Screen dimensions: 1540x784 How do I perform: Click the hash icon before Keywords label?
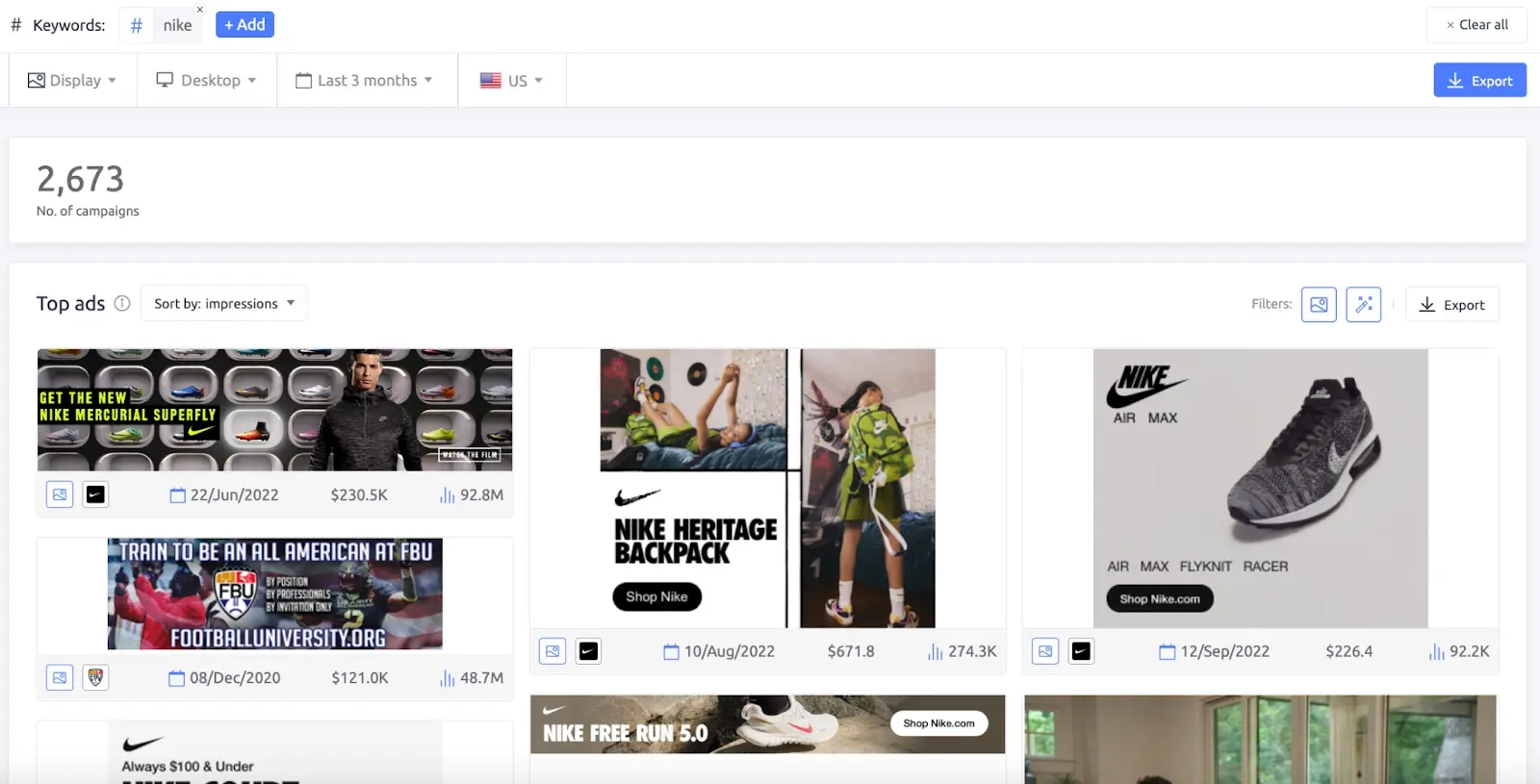15,25
